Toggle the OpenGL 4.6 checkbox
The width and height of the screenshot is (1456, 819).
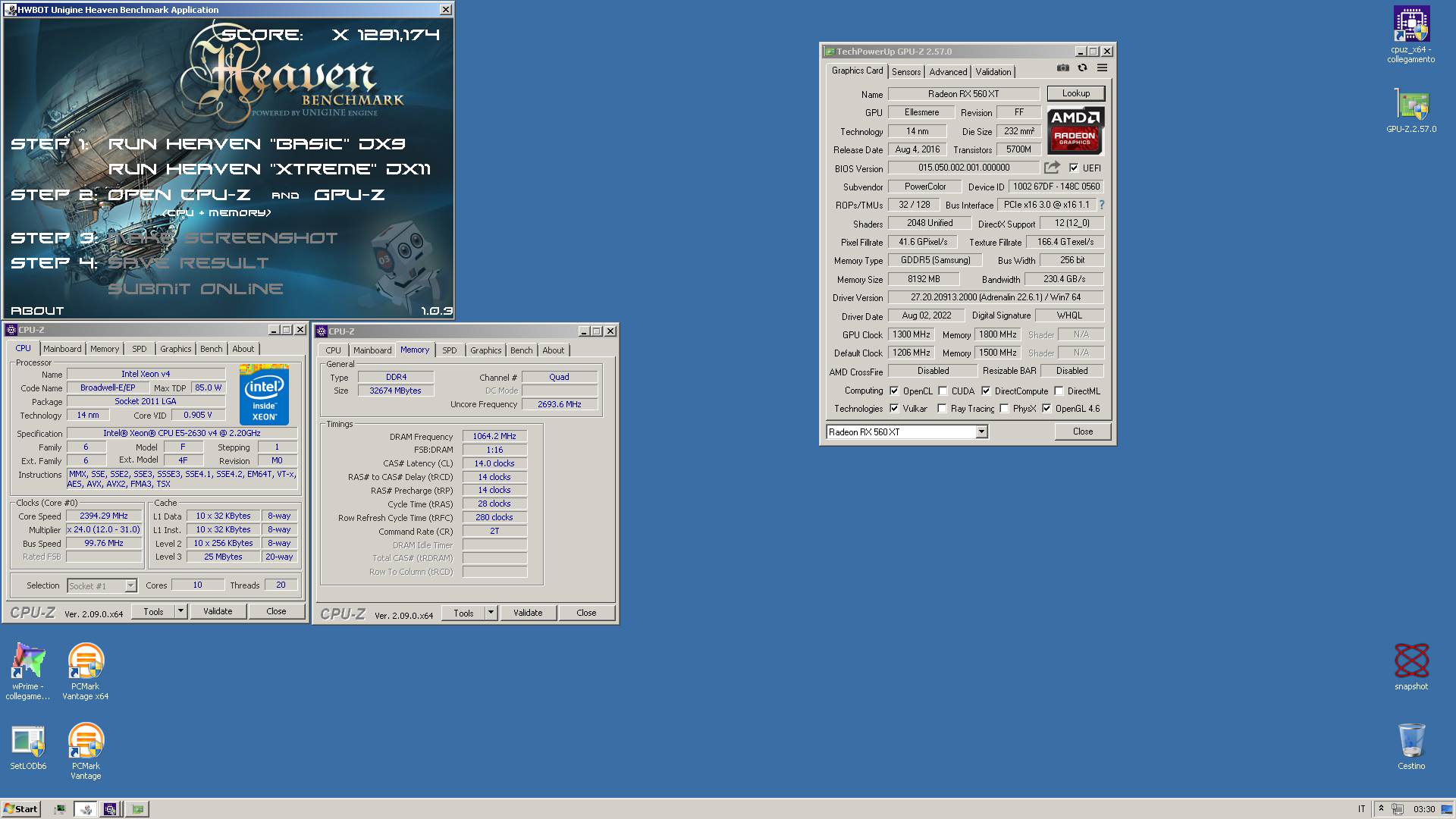(1046, 409)
